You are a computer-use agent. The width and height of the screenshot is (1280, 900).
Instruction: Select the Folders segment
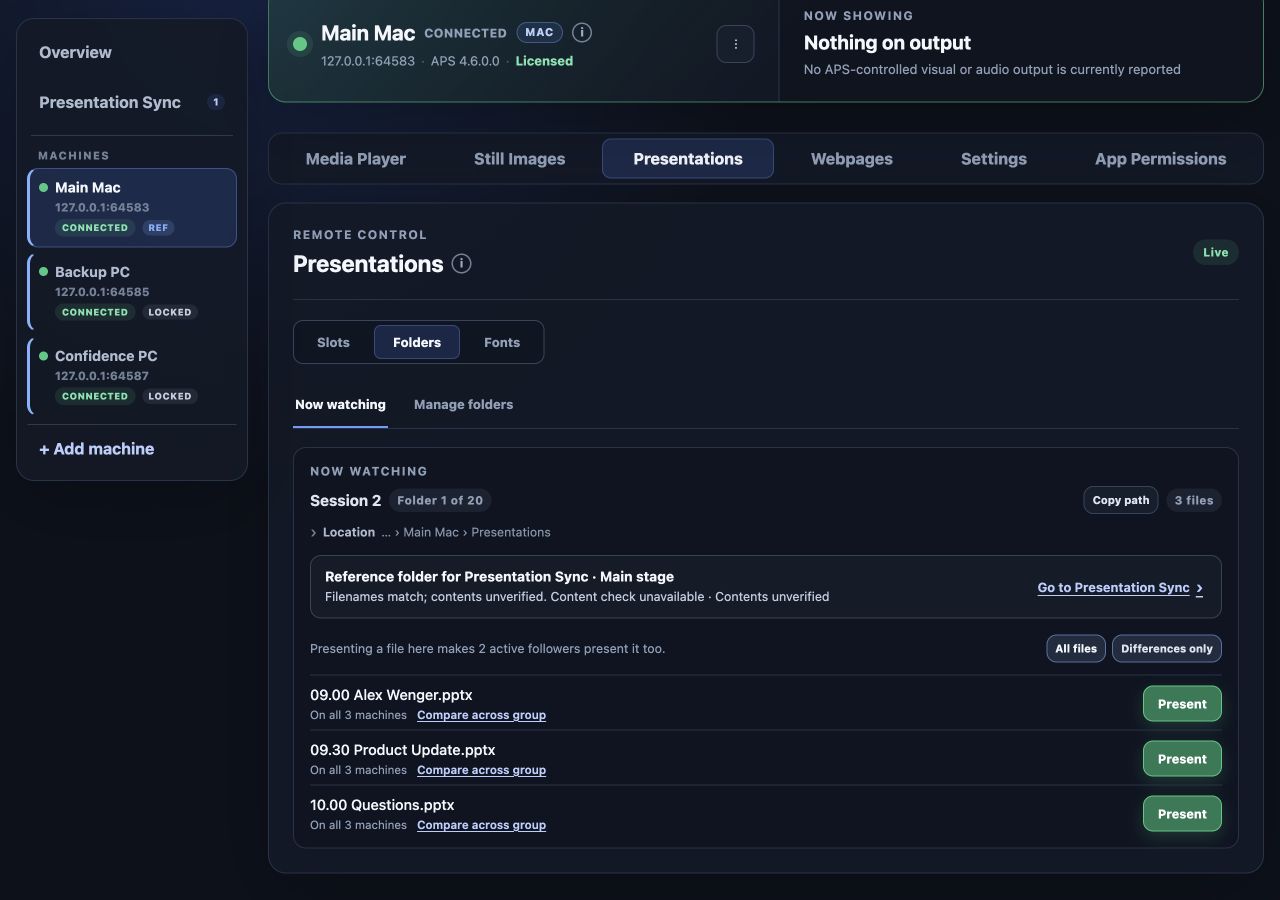point(417,342)
